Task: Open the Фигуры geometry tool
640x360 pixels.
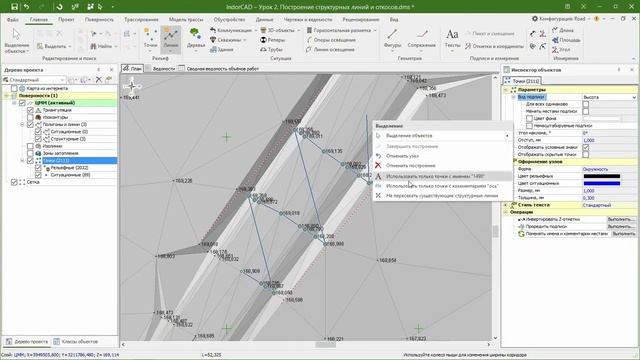Action: 393,40
